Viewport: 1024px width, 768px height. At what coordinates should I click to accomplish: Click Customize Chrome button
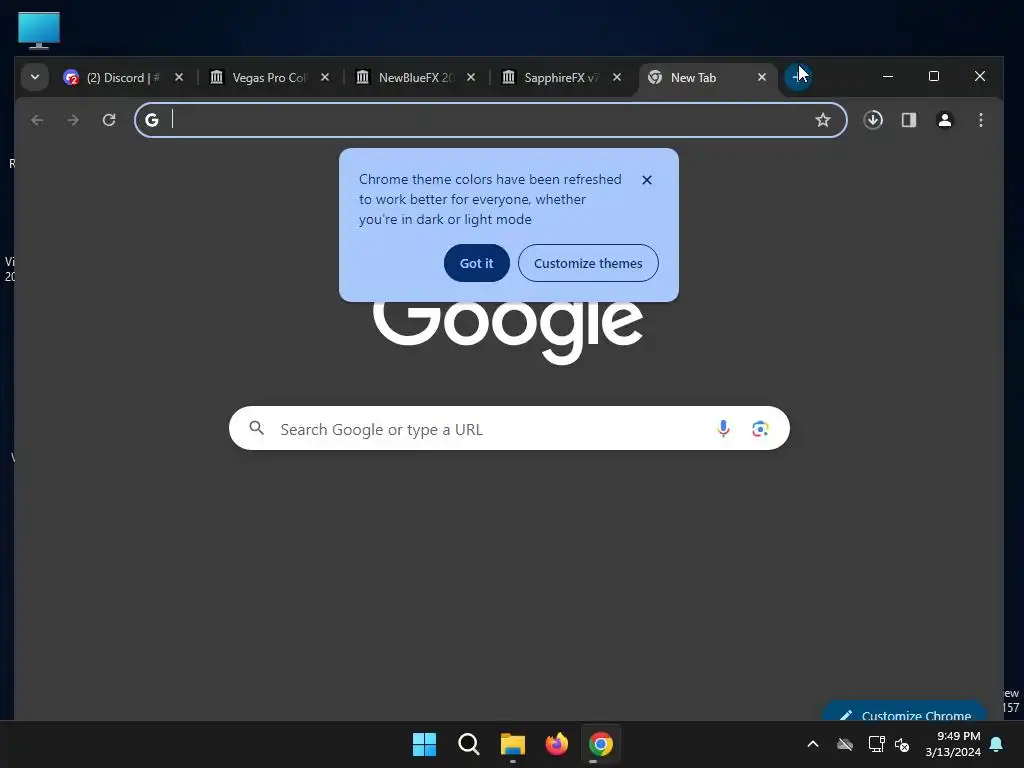(x=905, y=712)
